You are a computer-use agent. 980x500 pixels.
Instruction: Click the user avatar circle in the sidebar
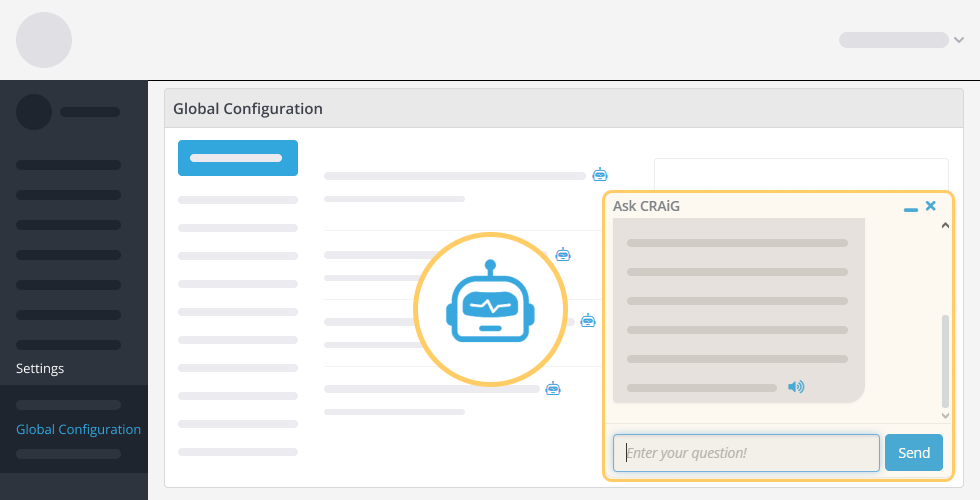pos(34,112)
